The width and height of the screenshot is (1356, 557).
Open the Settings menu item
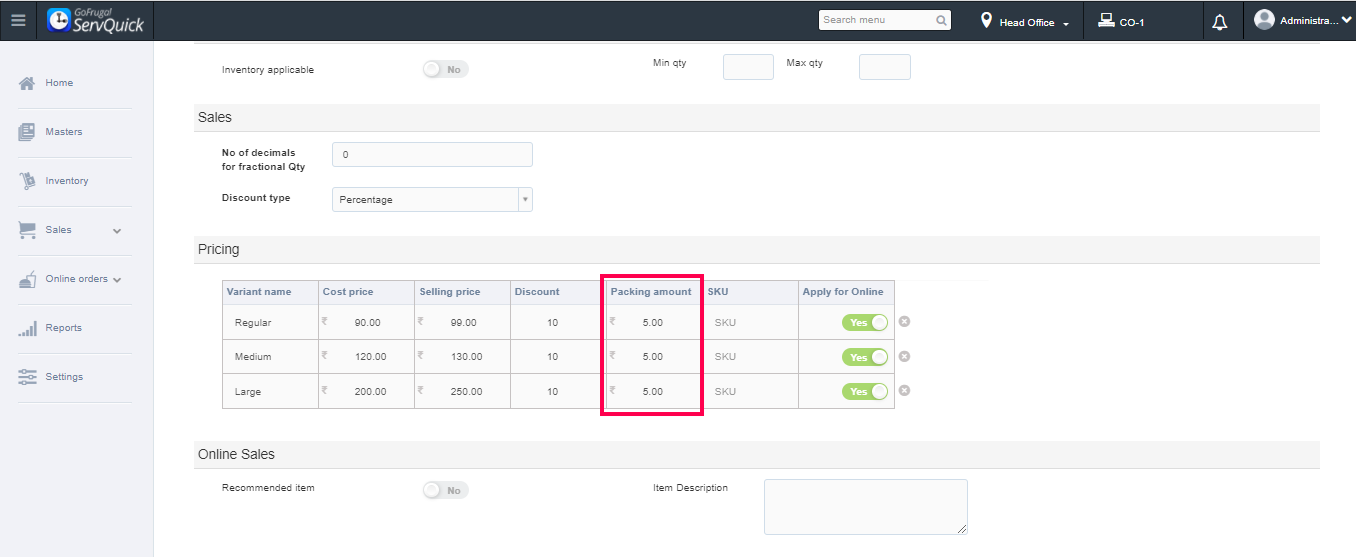click(x=64, y=377)
